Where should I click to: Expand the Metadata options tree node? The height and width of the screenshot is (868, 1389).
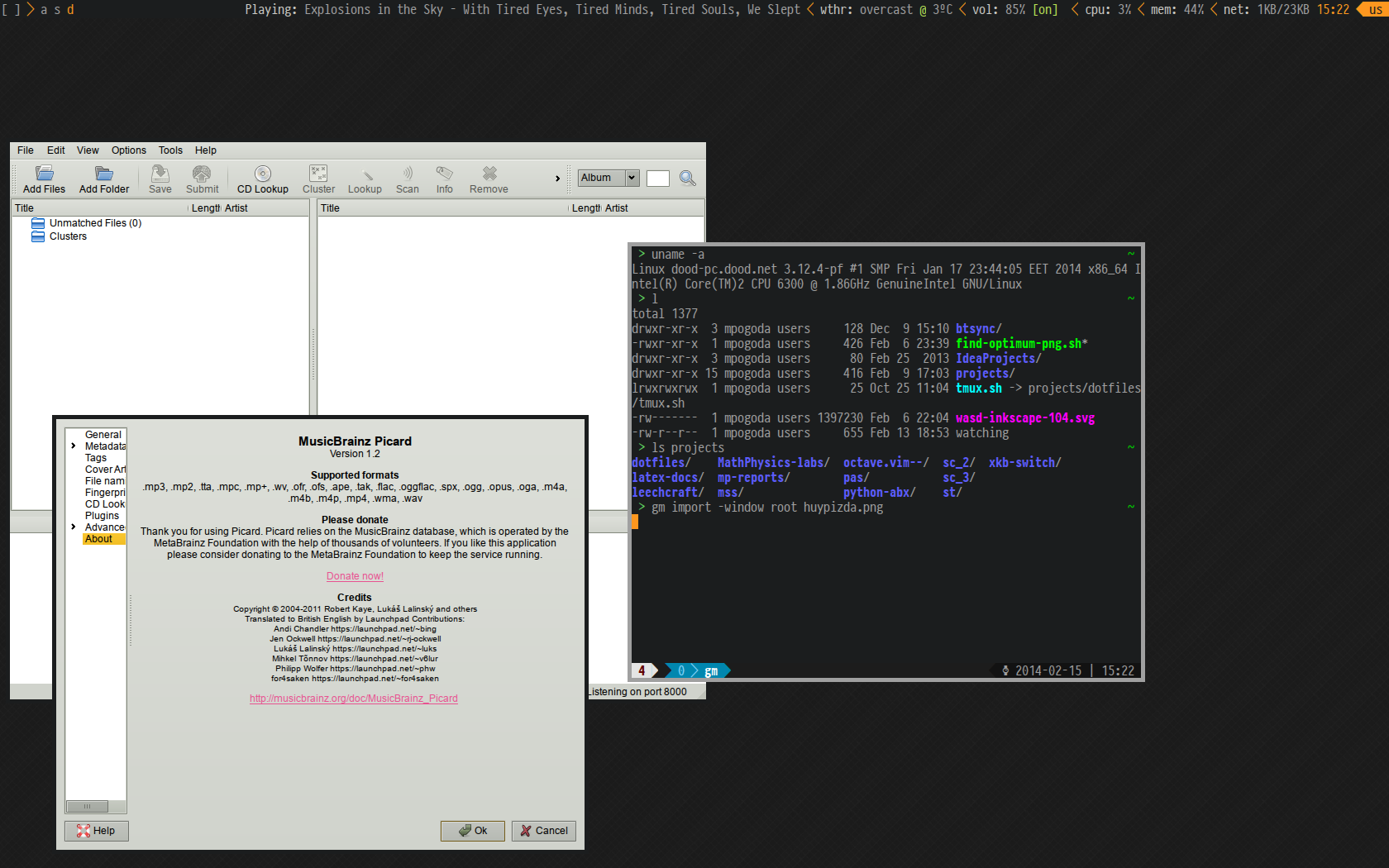click(x=74, y=446)
